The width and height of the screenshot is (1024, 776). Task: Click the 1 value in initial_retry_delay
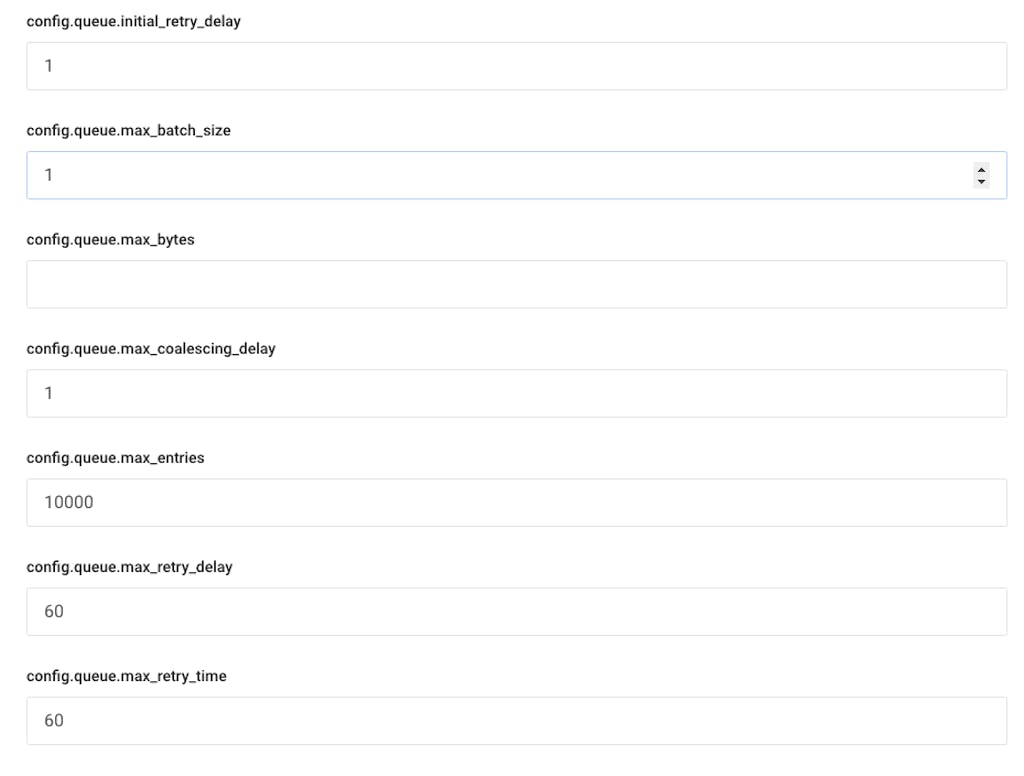pyautogui.click(x=48, y=66)
